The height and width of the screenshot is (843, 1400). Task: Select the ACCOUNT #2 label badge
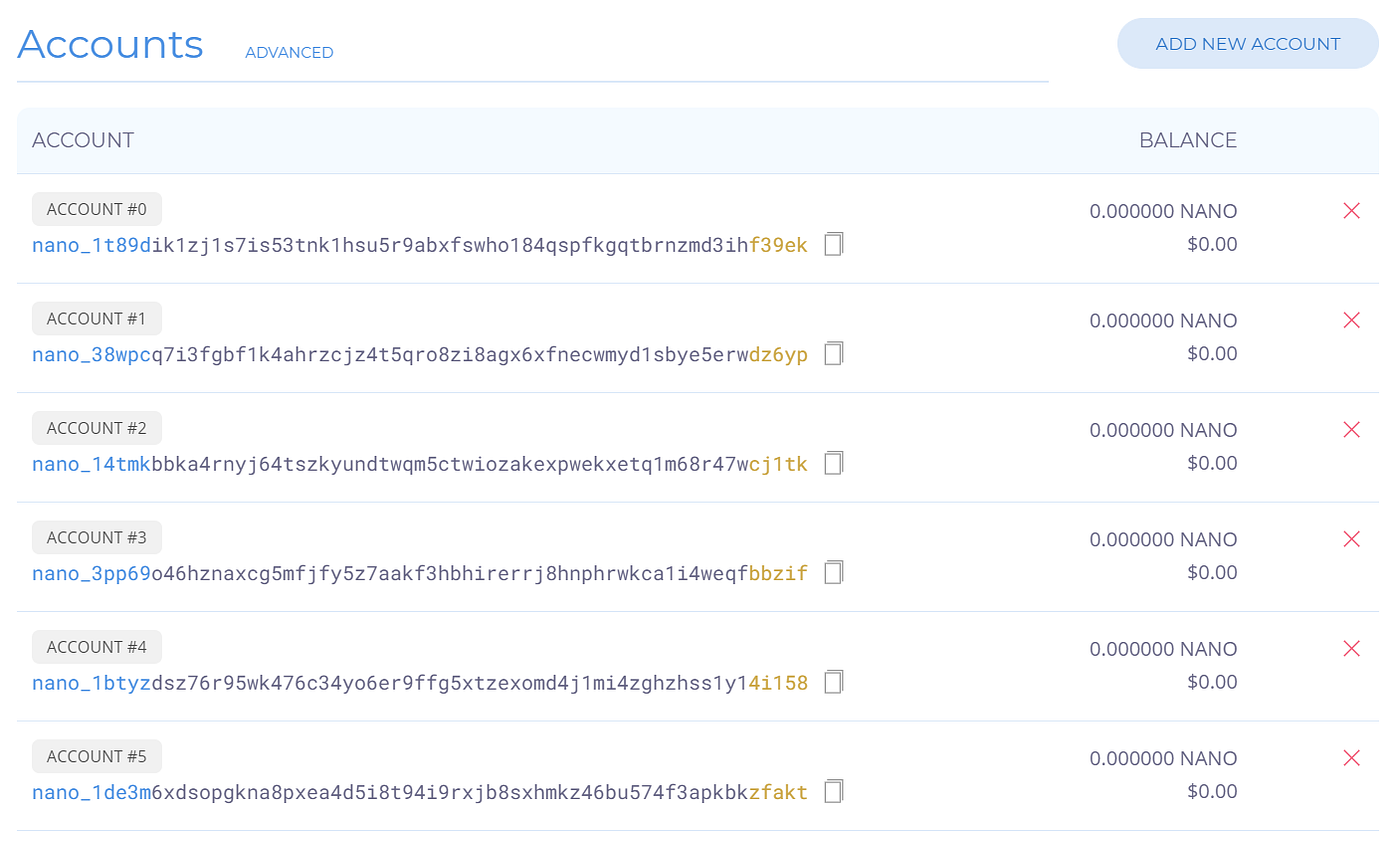[97, 428]
